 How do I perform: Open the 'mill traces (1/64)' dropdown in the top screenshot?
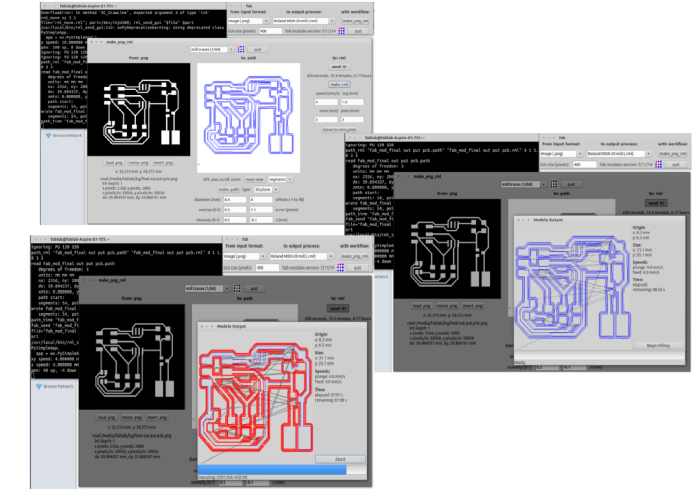212,49
